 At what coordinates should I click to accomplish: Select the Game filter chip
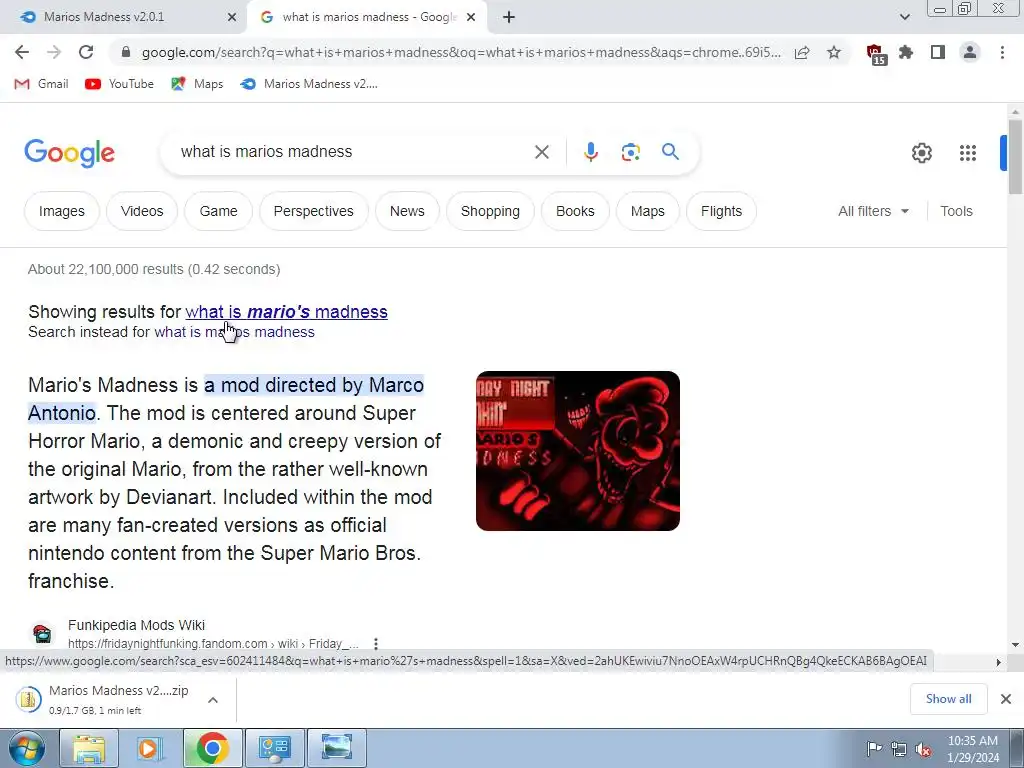(218, 211)
